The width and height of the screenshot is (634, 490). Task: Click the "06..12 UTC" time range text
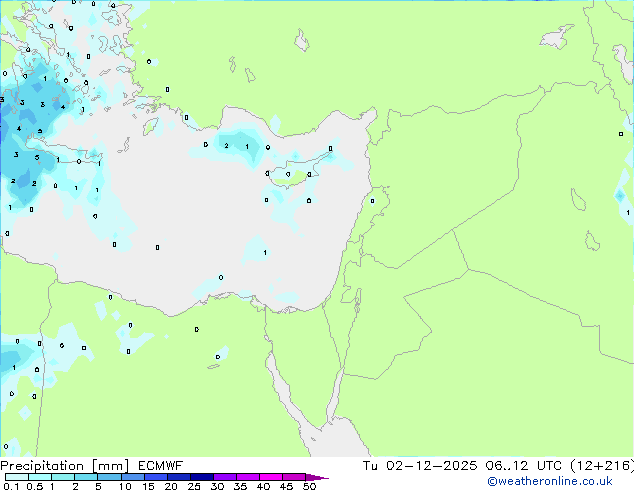click(x=524, y=466)
